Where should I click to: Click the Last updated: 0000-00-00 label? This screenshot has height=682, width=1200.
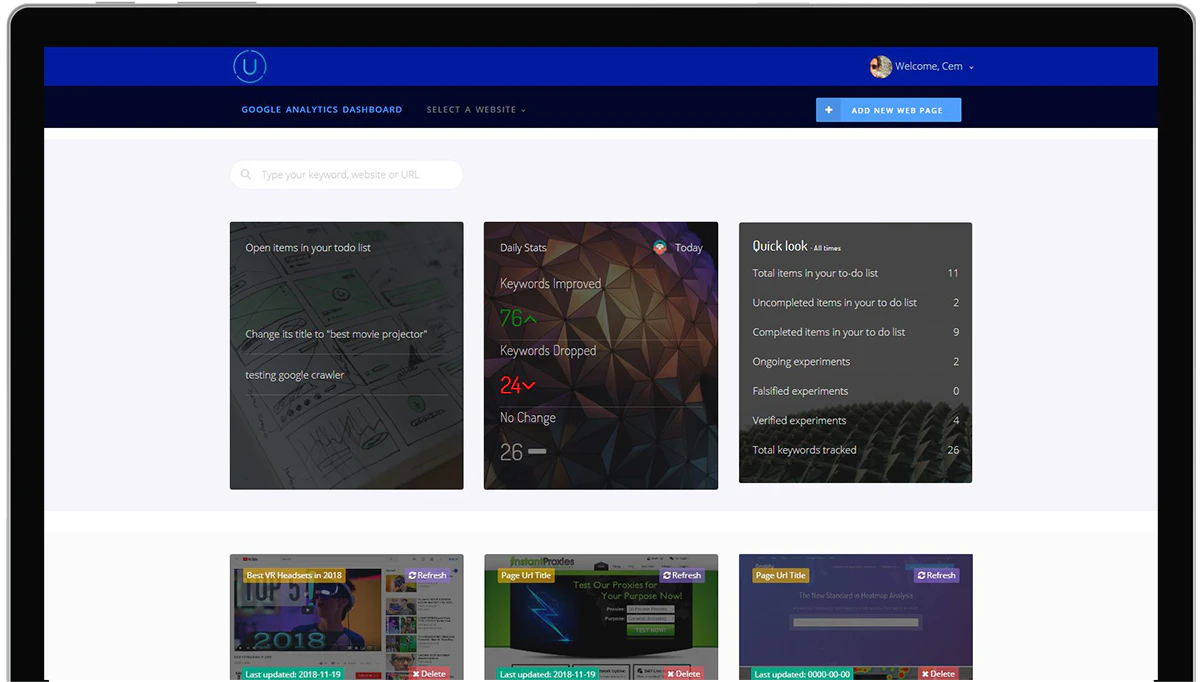803,674
